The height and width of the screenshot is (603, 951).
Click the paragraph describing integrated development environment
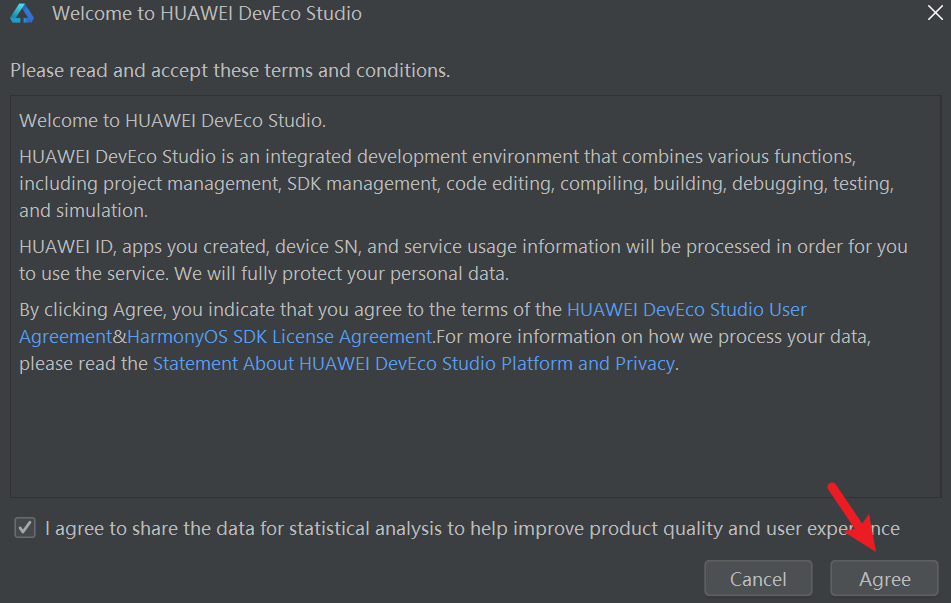[x=457, y=184]
